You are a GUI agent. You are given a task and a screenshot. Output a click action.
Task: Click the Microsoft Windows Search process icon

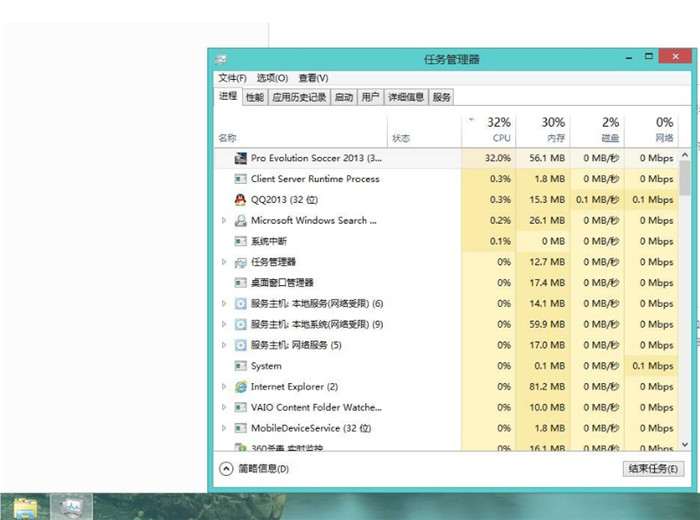(240, 220)
